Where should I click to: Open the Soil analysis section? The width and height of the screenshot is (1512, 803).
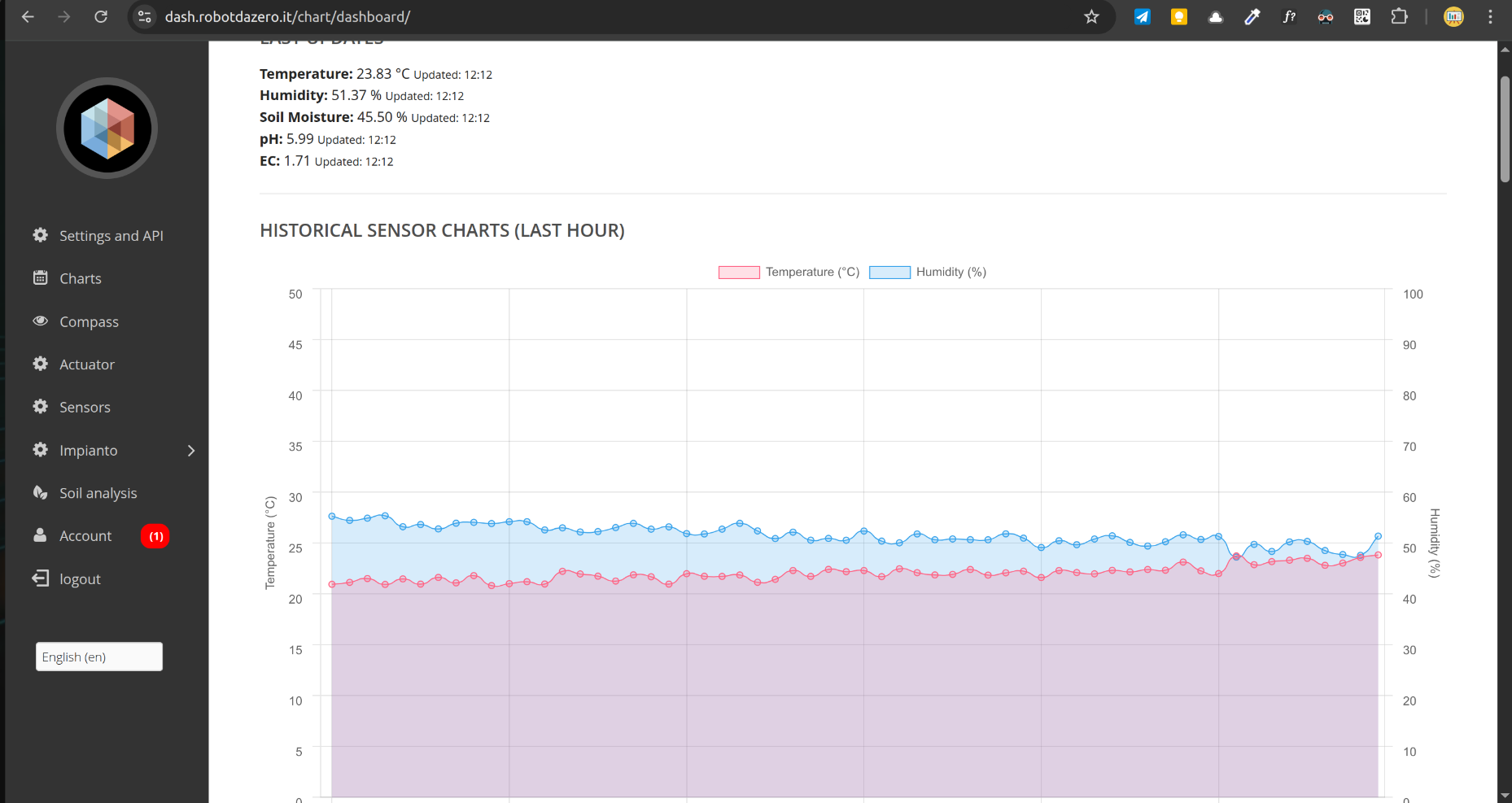98,492
